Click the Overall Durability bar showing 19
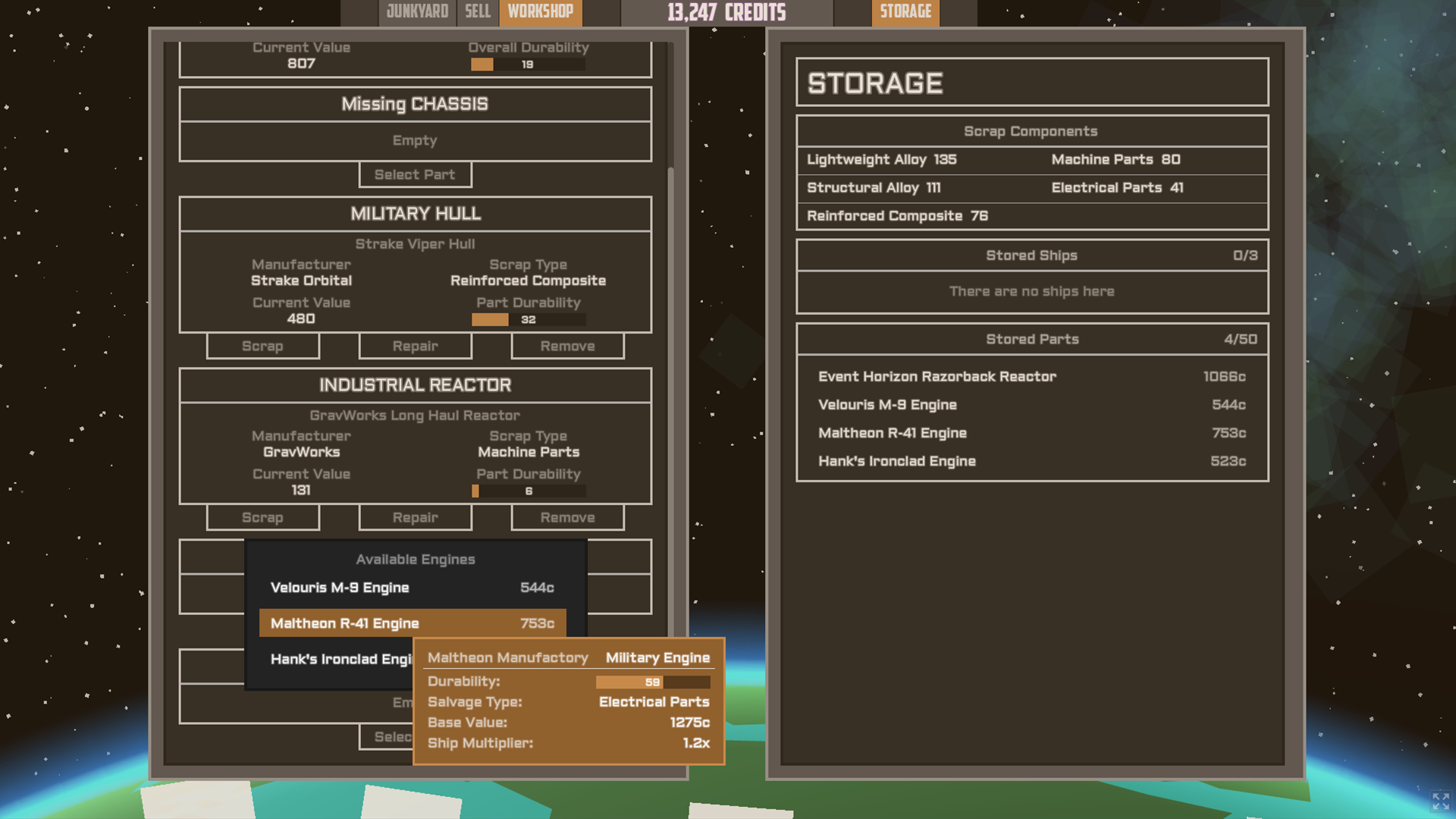The image size is (1456, 819). (528, 64)
